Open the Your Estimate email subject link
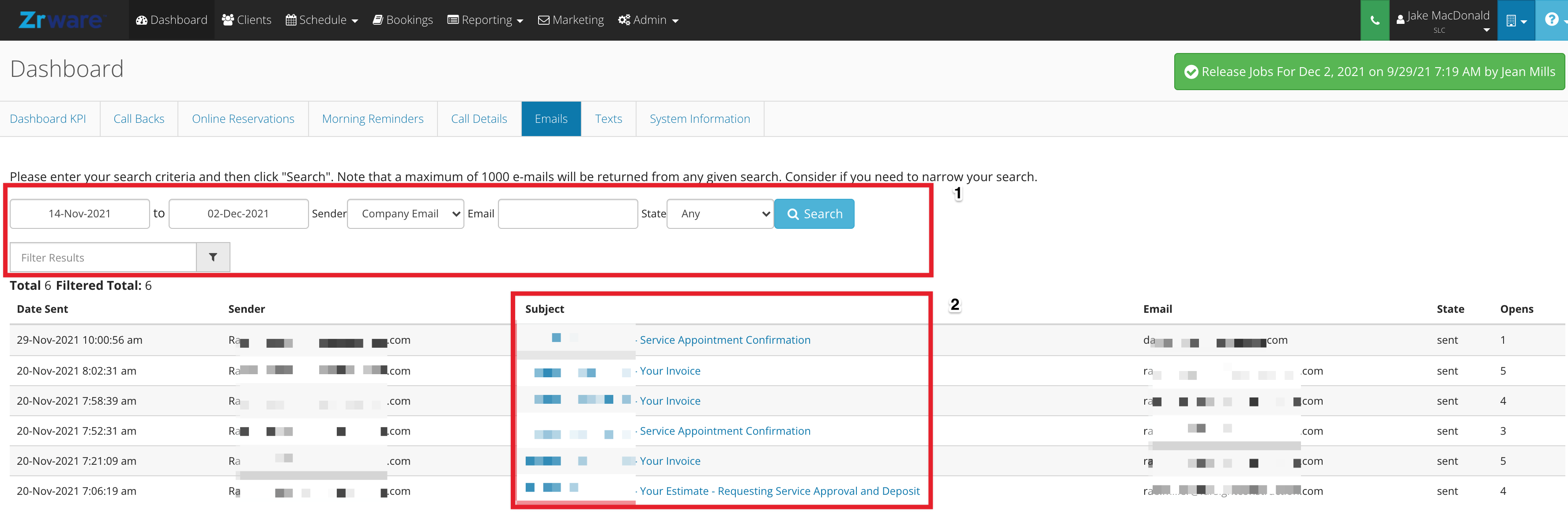The width and height of the screenshot is (1568, 516). click(x=779, y=491)
